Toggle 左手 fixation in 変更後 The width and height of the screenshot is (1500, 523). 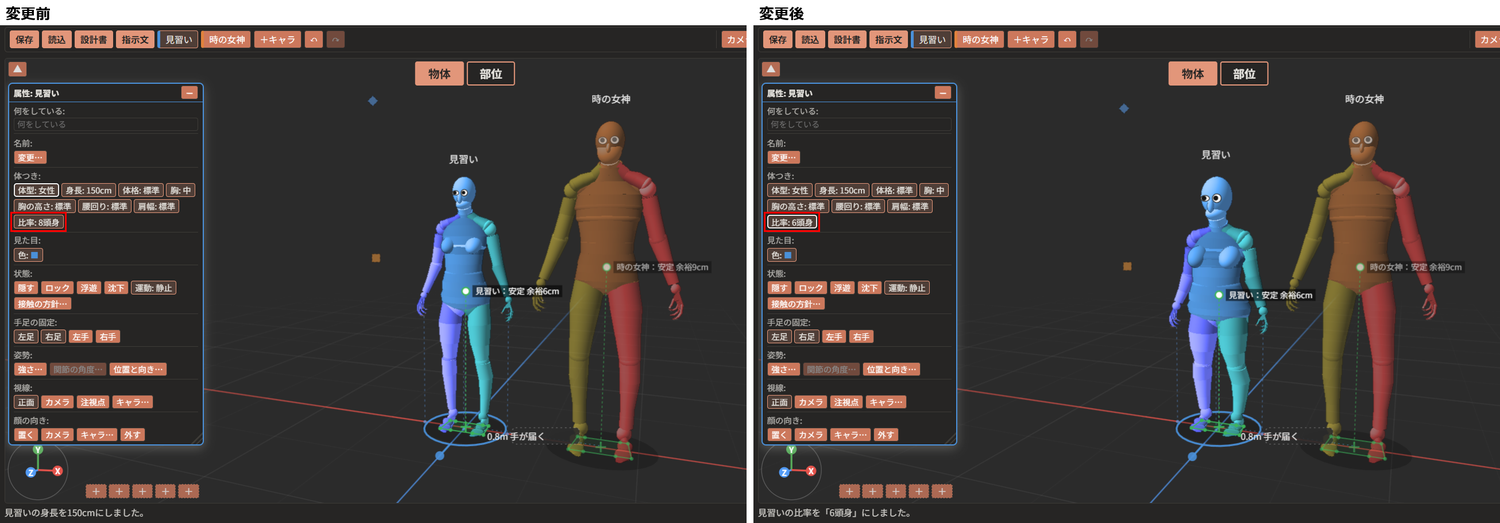click(x=833, y=336)
